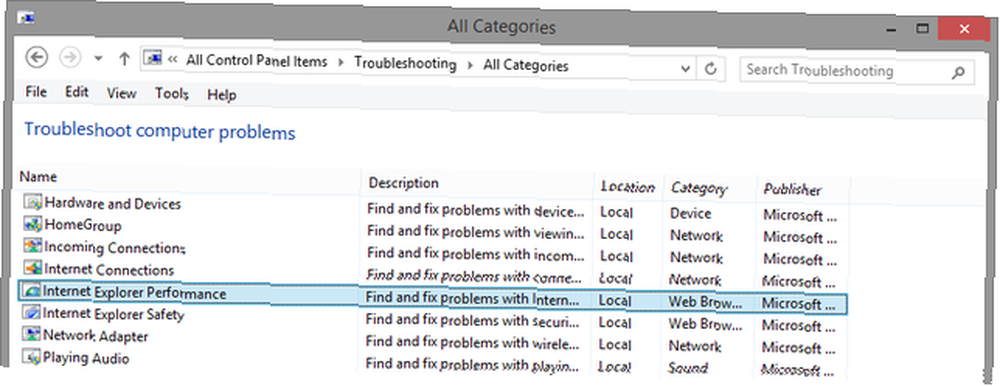
Task: Click the Search Troubleshooting box
Action: point(857,70)
